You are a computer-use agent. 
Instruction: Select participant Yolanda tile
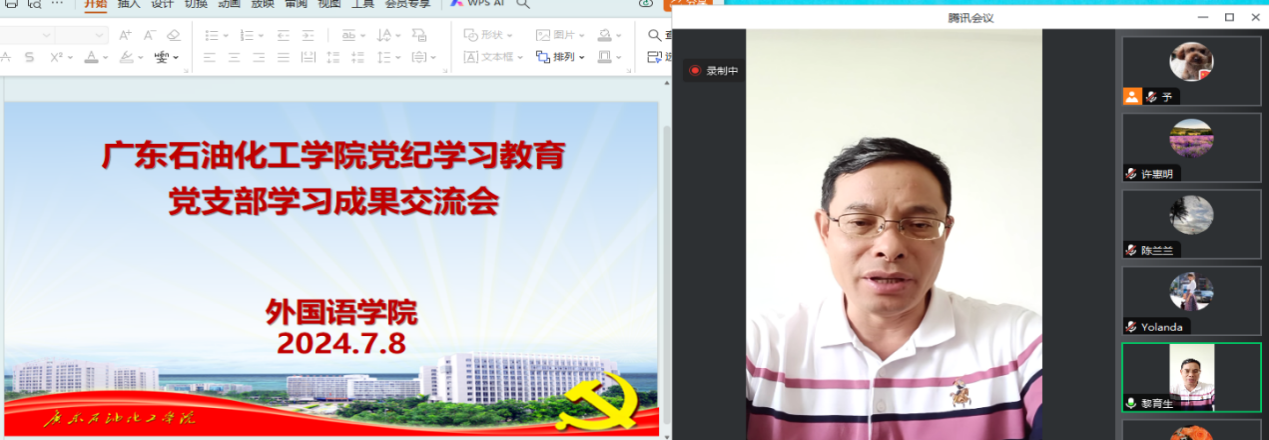click(x=1191, y=300)
